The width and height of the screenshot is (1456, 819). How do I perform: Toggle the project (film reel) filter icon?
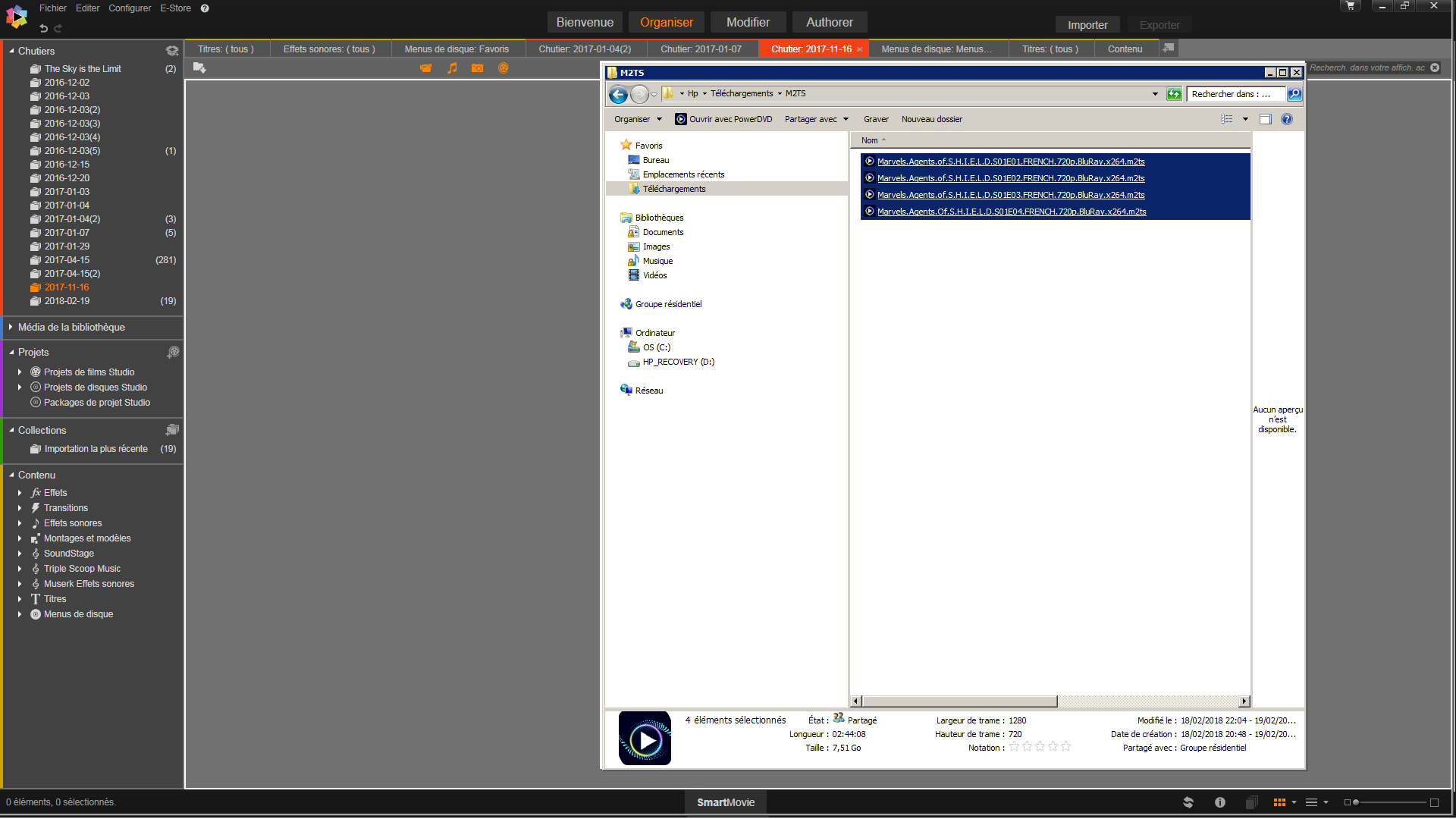coord(503,68)
